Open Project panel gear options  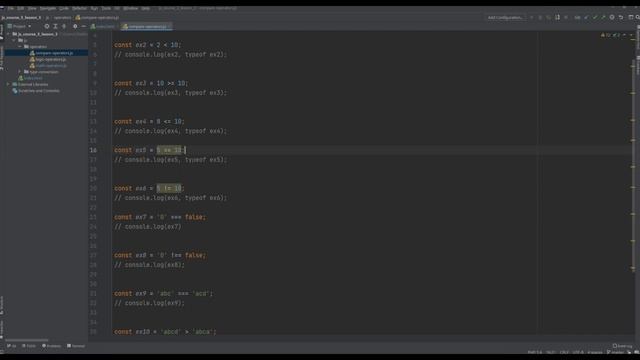click(x=75, y=26)
